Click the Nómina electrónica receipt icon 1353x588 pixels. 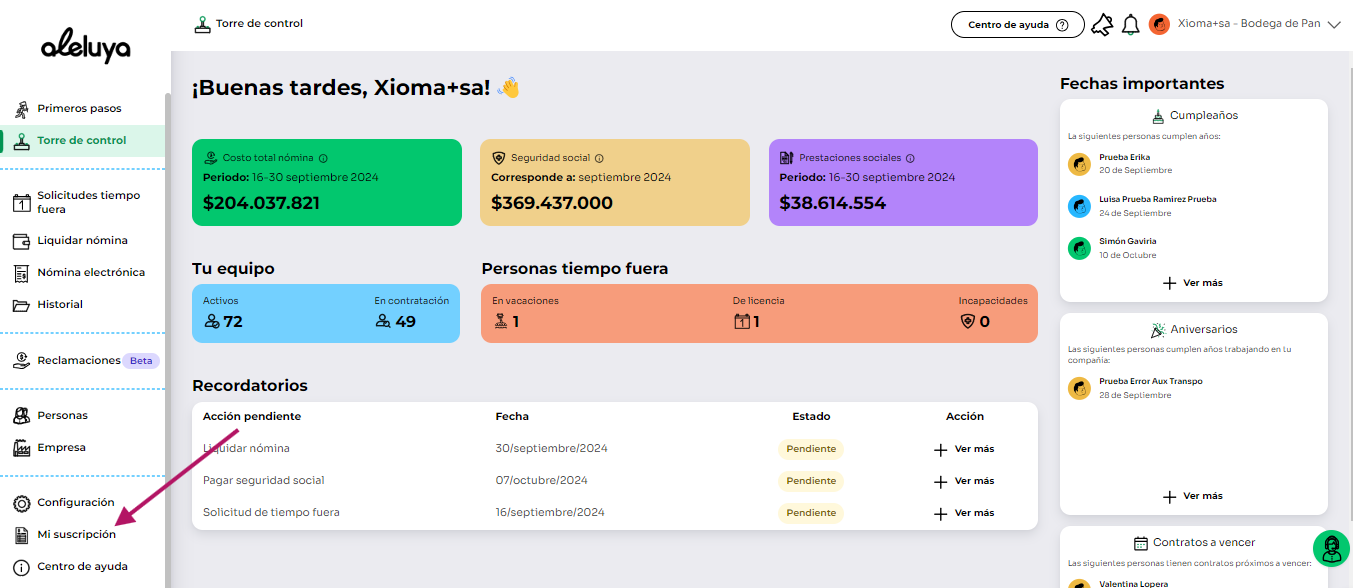(21, 273)
